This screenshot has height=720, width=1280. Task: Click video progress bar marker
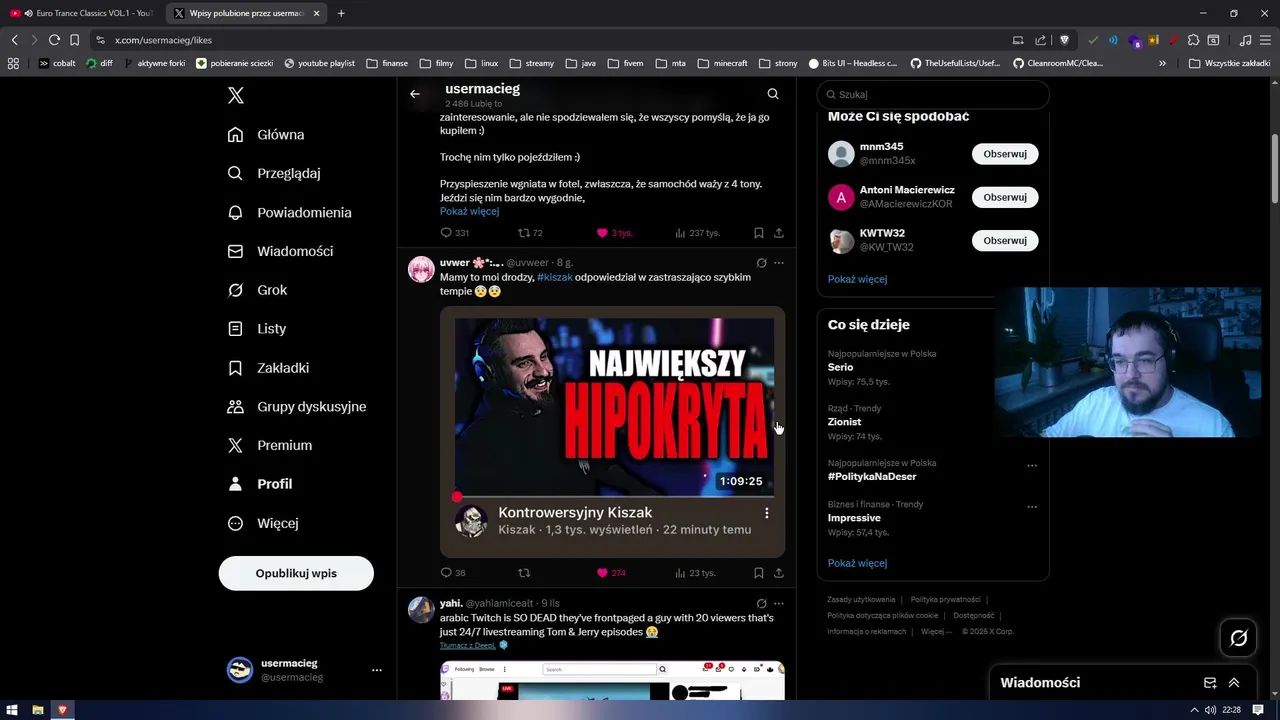(x=457, y=497)
